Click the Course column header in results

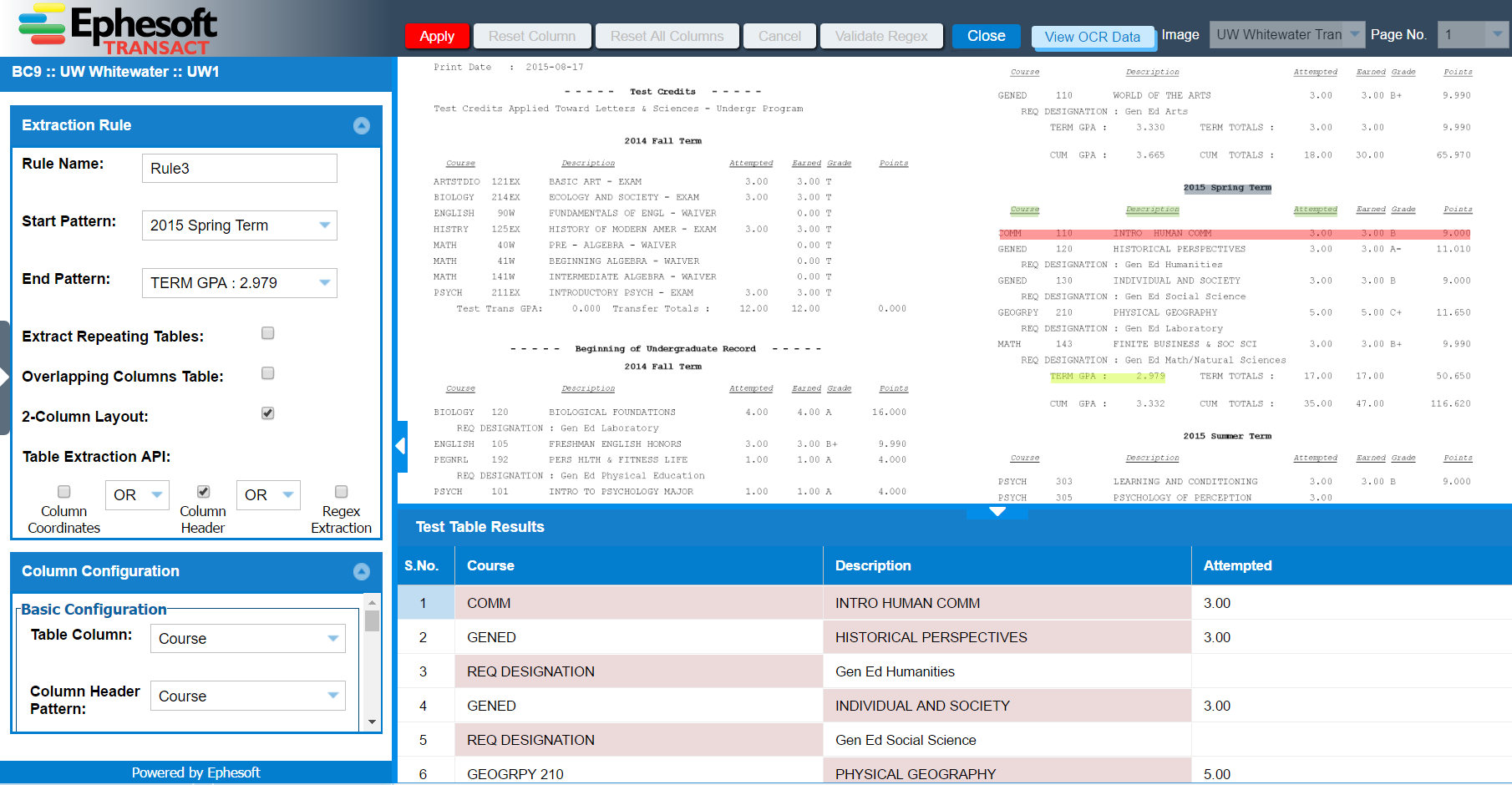[490, 565]
